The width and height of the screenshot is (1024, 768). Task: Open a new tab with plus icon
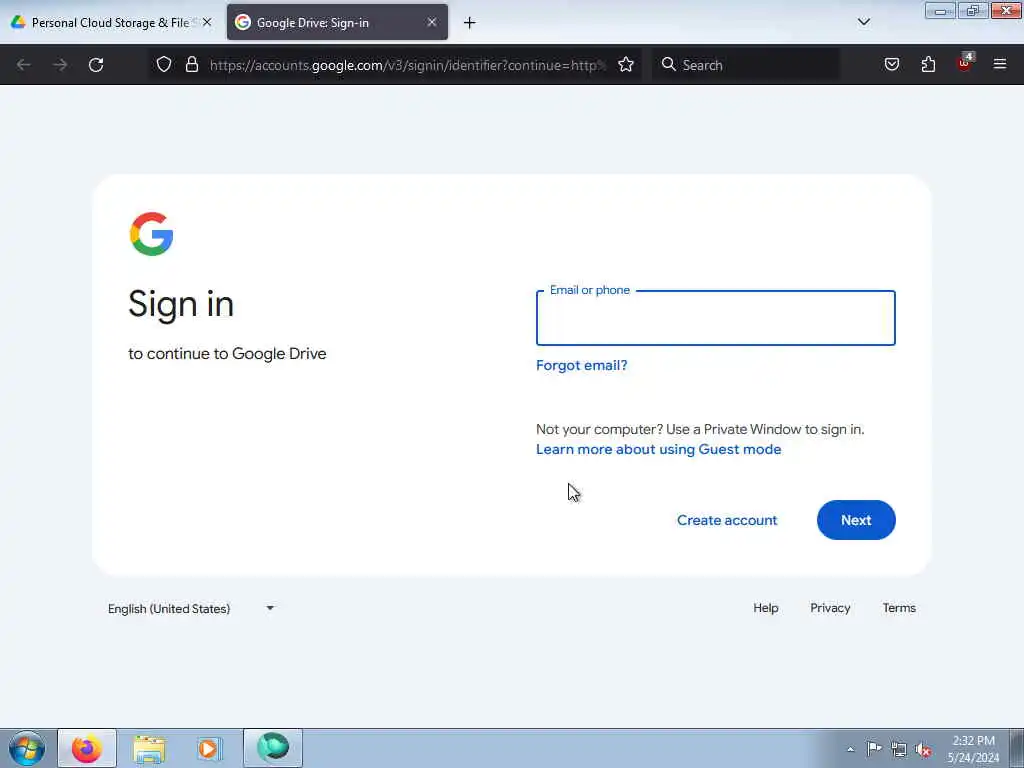(x=470, y=23)
